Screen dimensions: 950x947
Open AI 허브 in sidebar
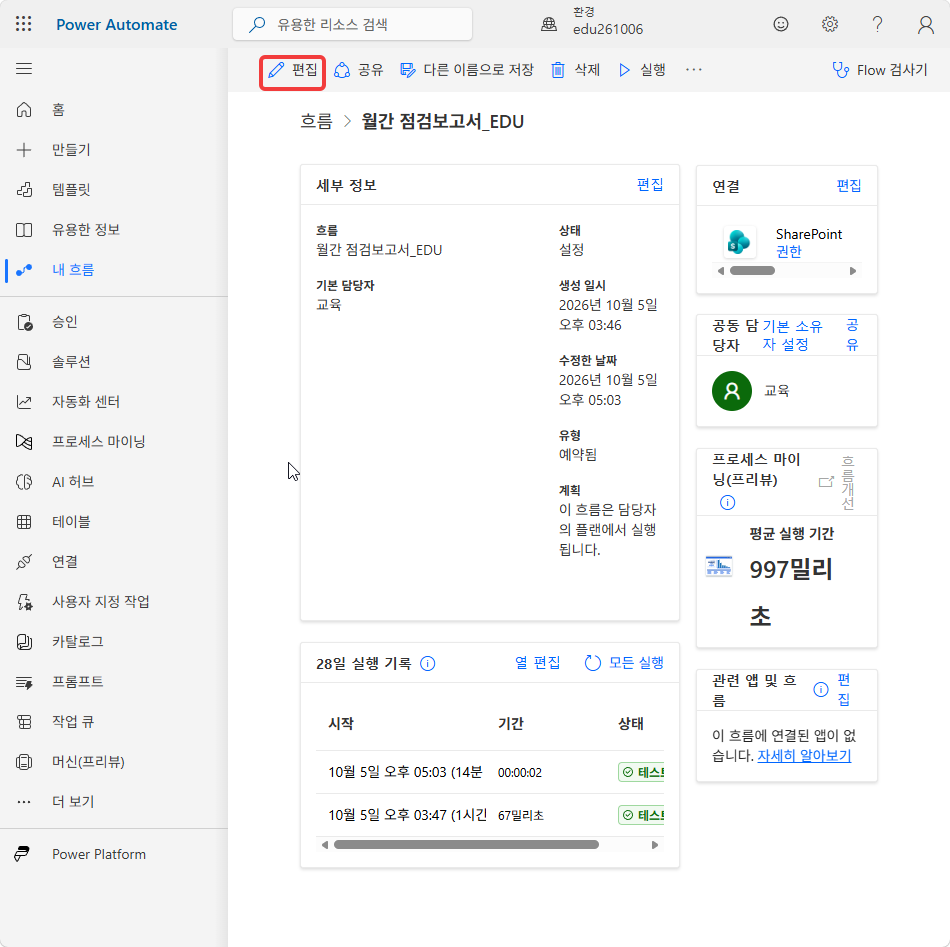[x=73, y=482]
